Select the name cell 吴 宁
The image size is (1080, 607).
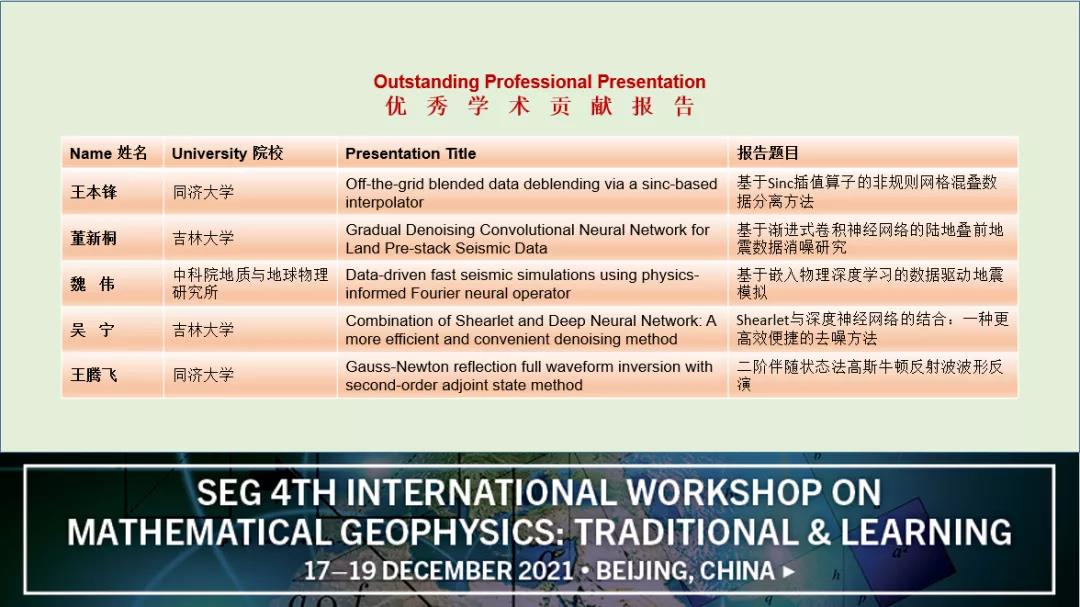pos(93,330)
